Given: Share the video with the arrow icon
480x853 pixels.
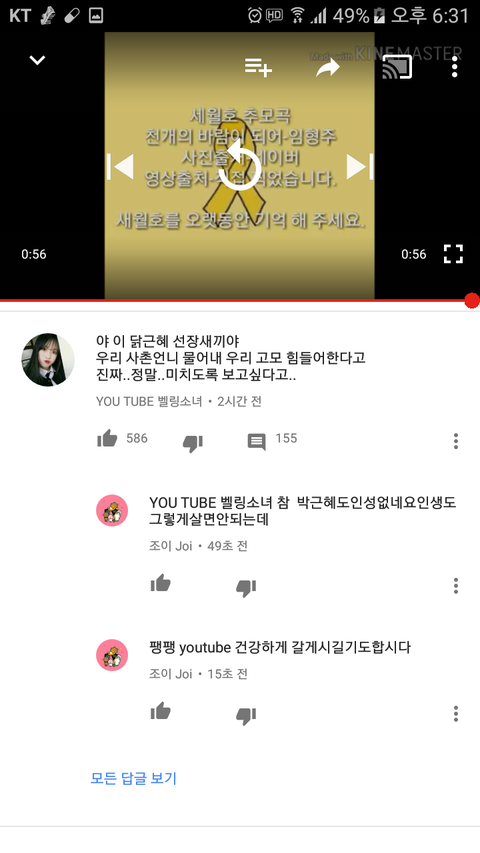Looking at the screenshot, I should [328, 67].
